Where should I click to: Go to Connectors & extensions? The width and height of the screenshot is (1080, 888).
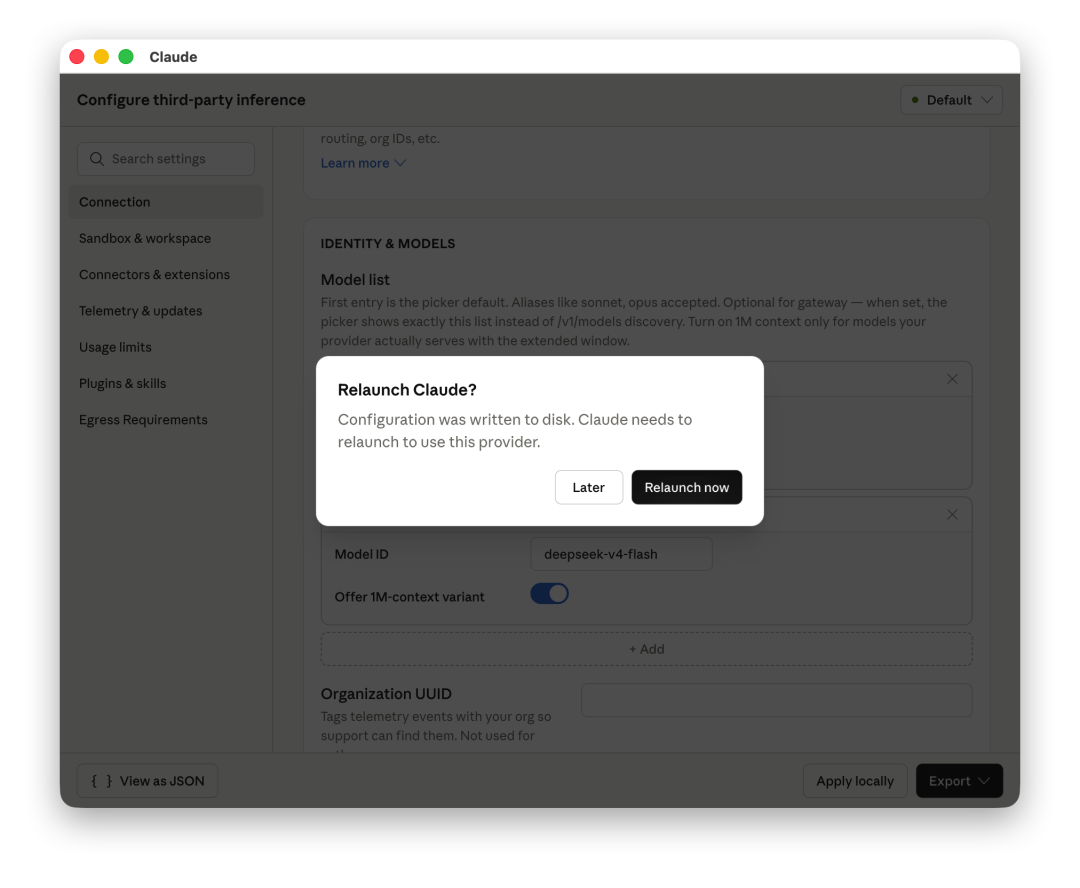click(154, 275)
